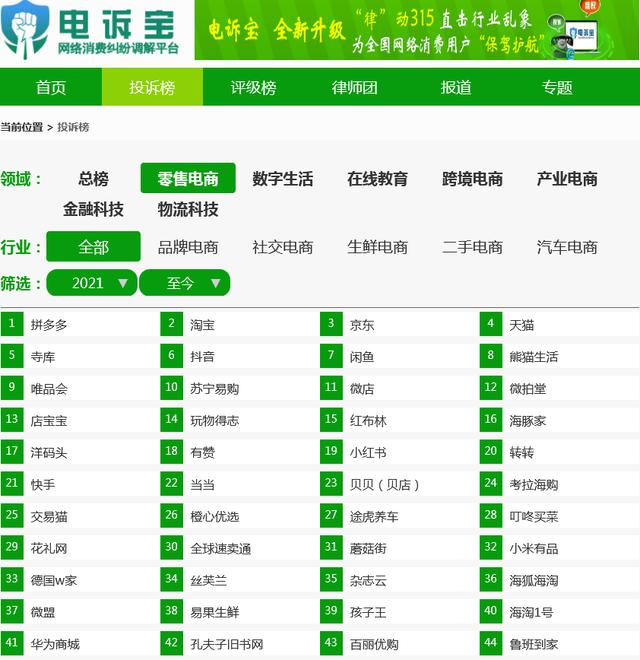Click the 小米有品 ranking entry
Screen dimensions: 640x660
[533, 548]
